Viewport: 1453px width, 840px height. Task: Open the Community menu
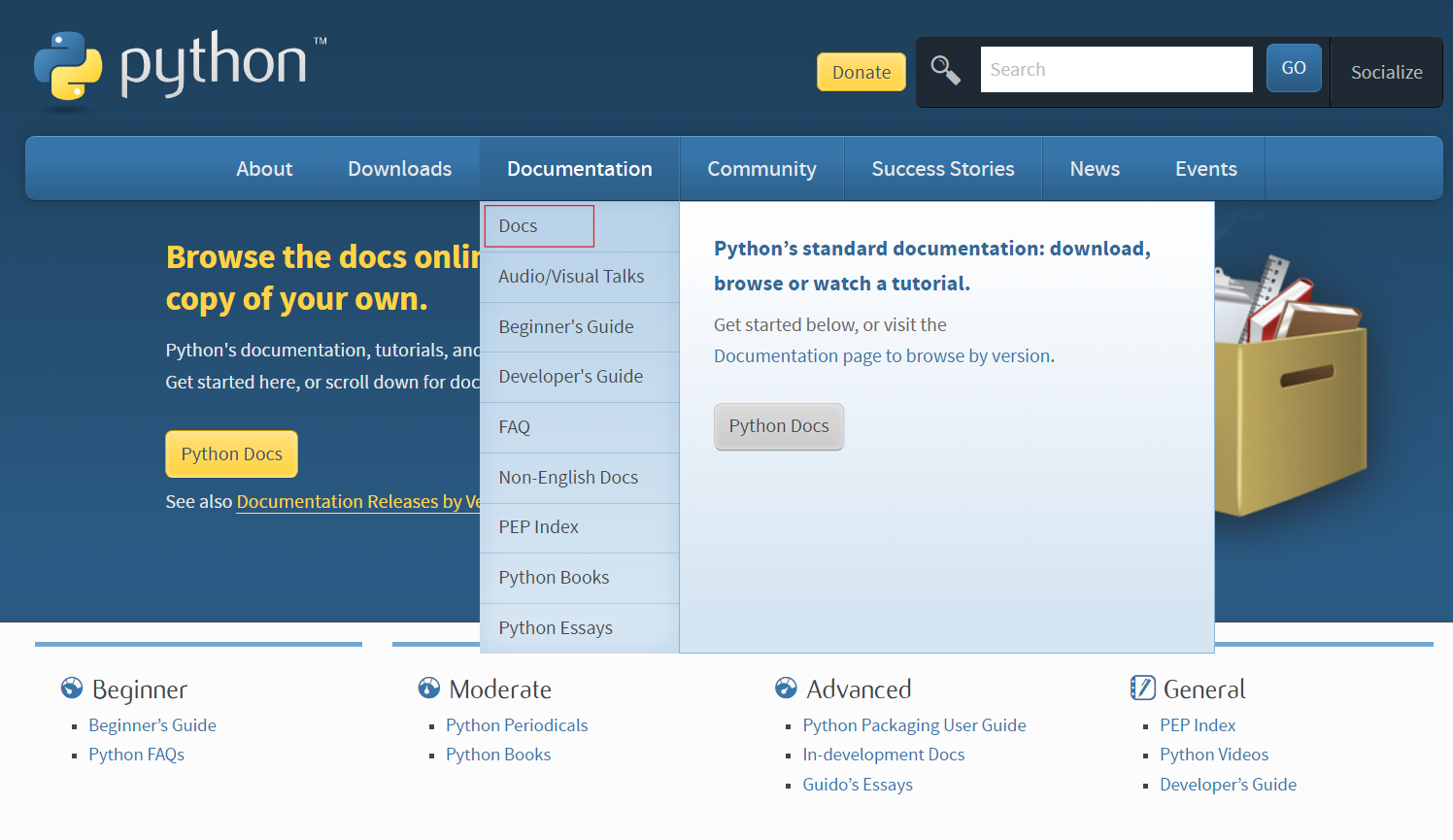761,168
